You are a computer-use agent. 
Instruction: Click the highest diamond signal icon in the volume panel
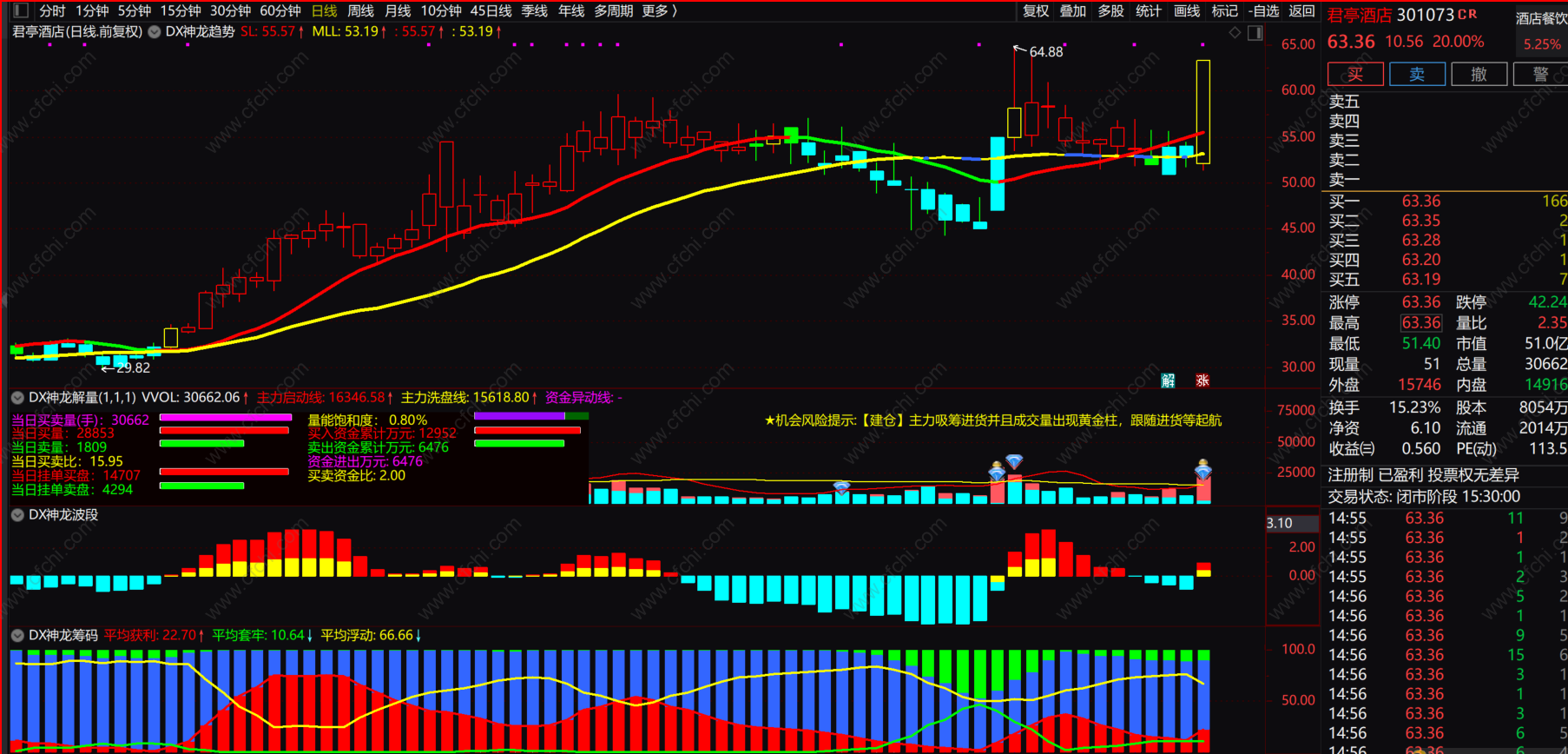1014,460
